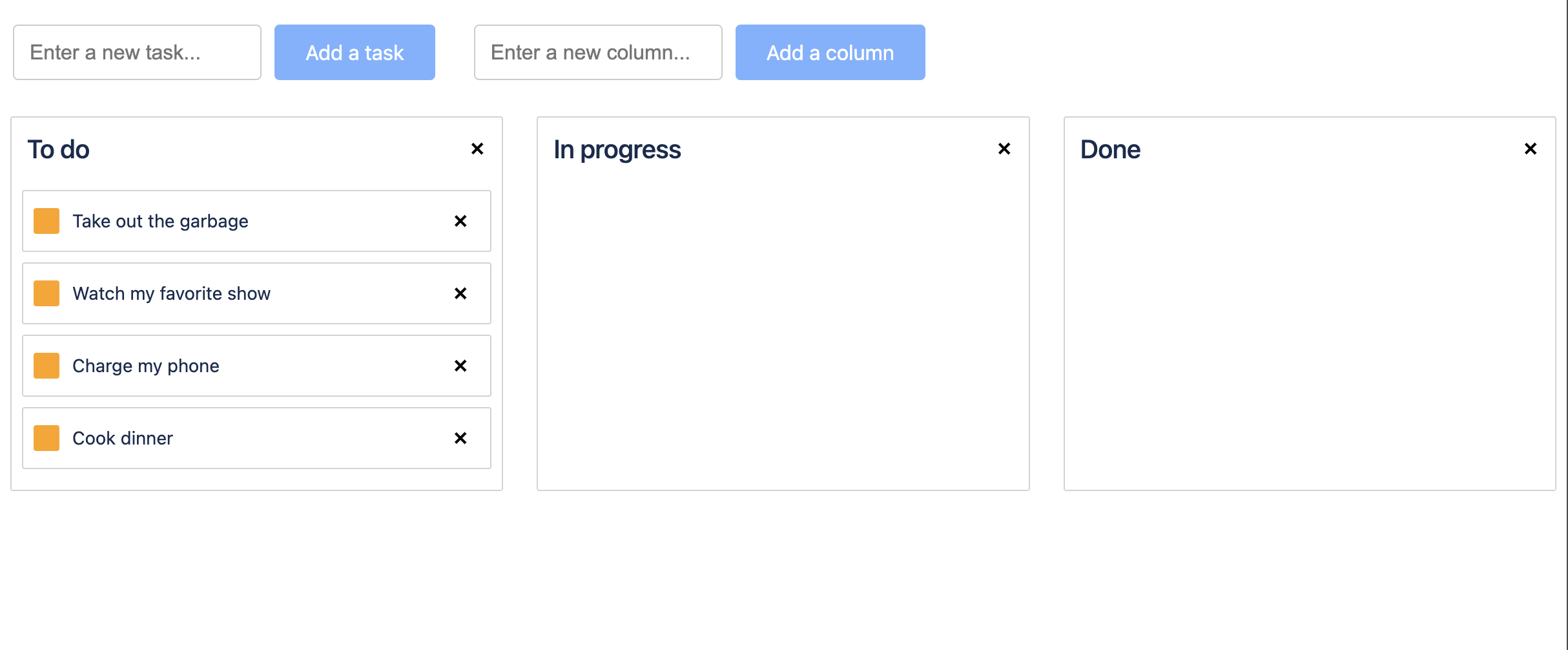
Task: Remove the To do column
Action: 477,149
